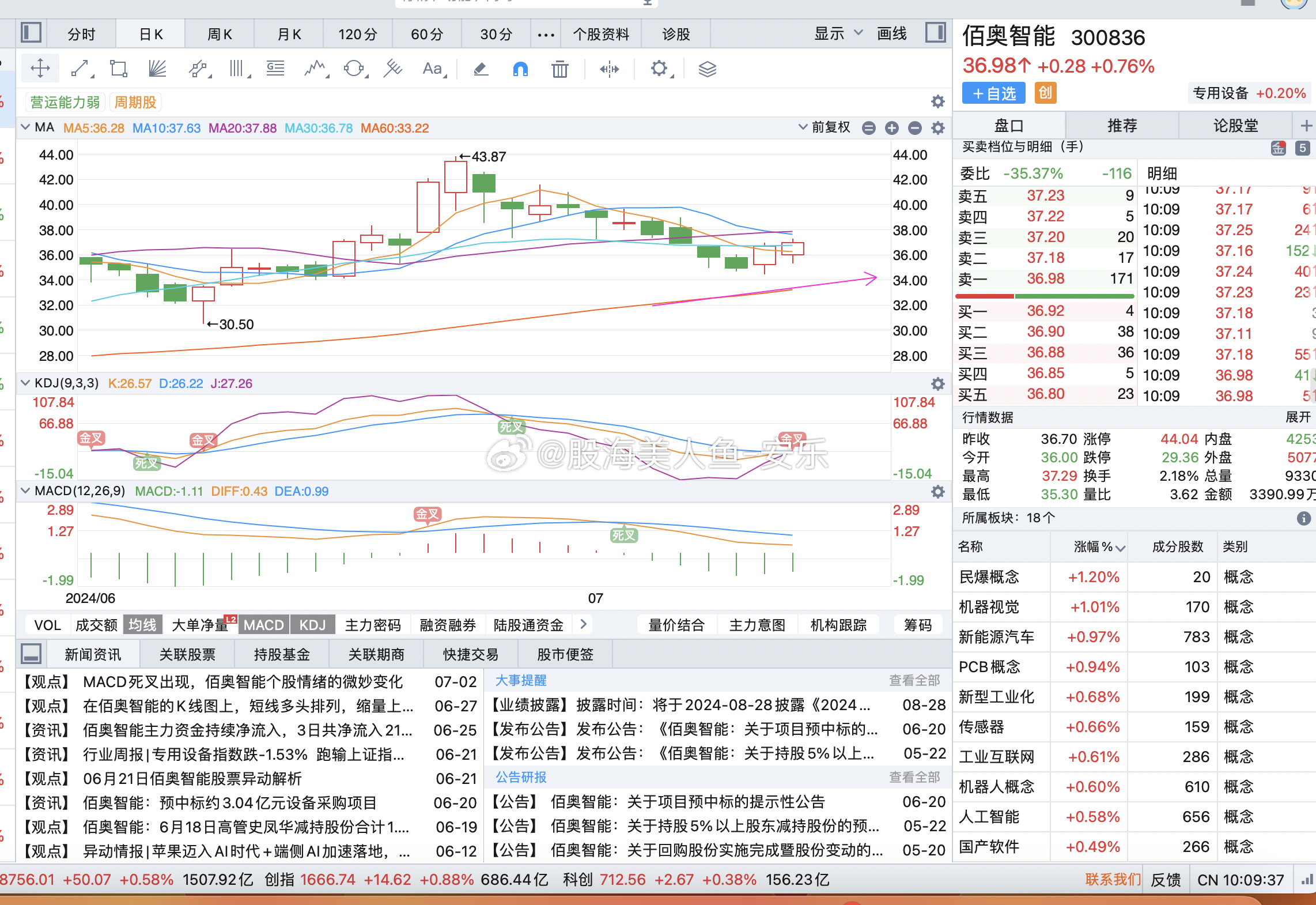Click the zoom-in magnifier above the chart
The width and height of the screenshot is (1316, 905).
click(892, 128)
